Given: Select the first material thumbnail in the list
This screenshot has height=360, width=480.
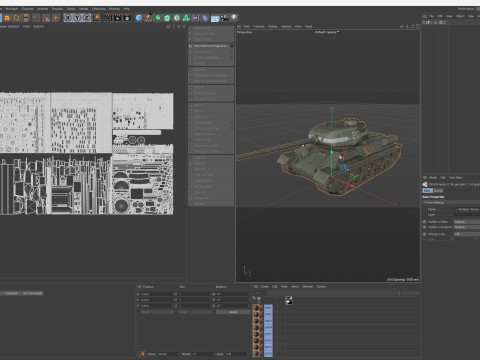Looking at the screenshot, I should (x=256, y=307).
